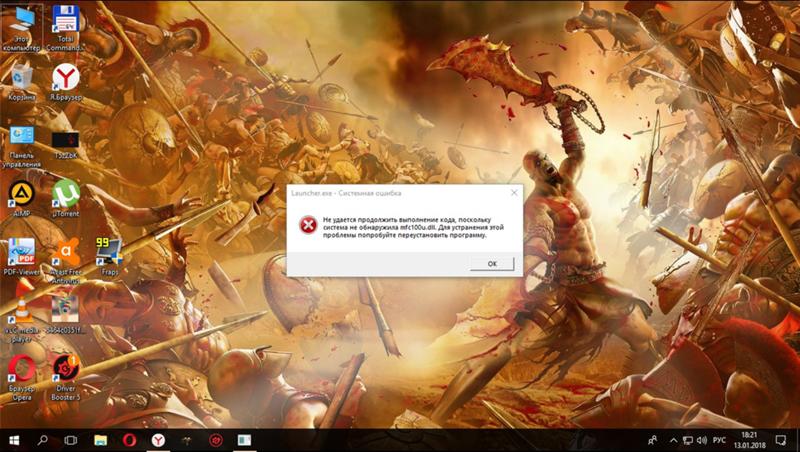Click the red error icon in the dialog
The height and width of the screenshot is (452, 800).
(308, 225)
